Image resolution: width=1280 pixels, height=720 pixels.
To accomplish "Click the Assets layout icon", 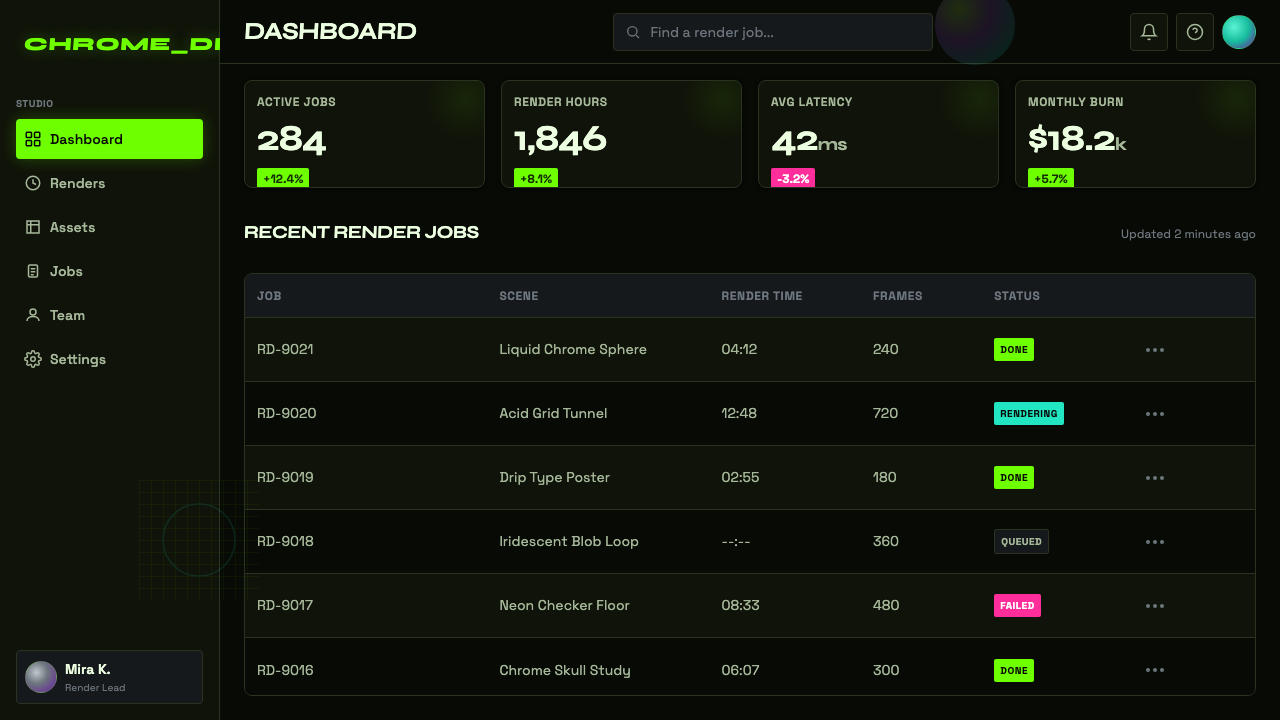I will 33,227.
